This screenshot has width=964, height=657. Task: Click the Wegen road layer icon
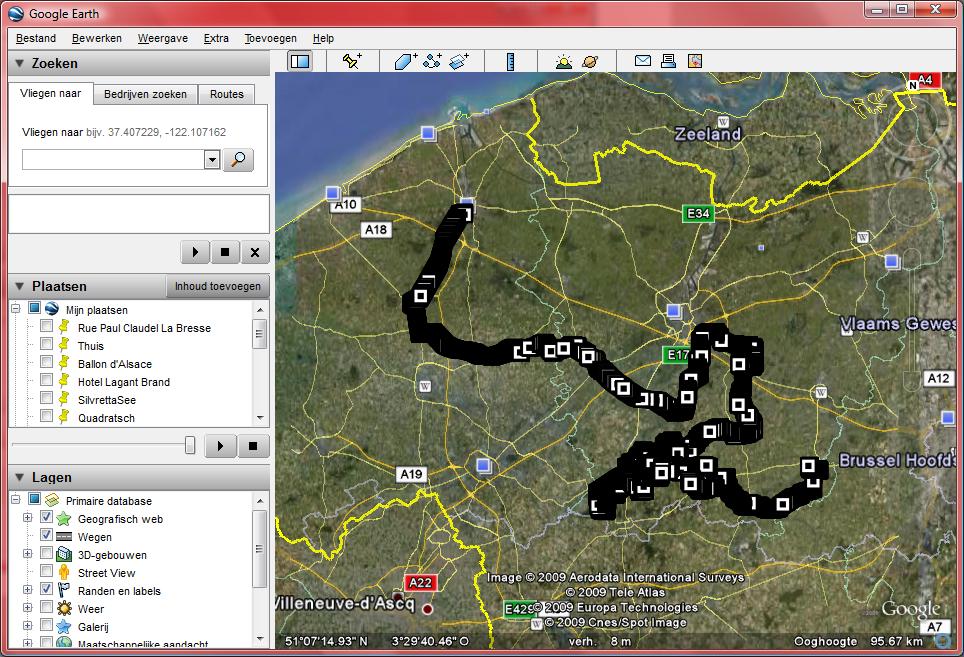coord(64,537)
